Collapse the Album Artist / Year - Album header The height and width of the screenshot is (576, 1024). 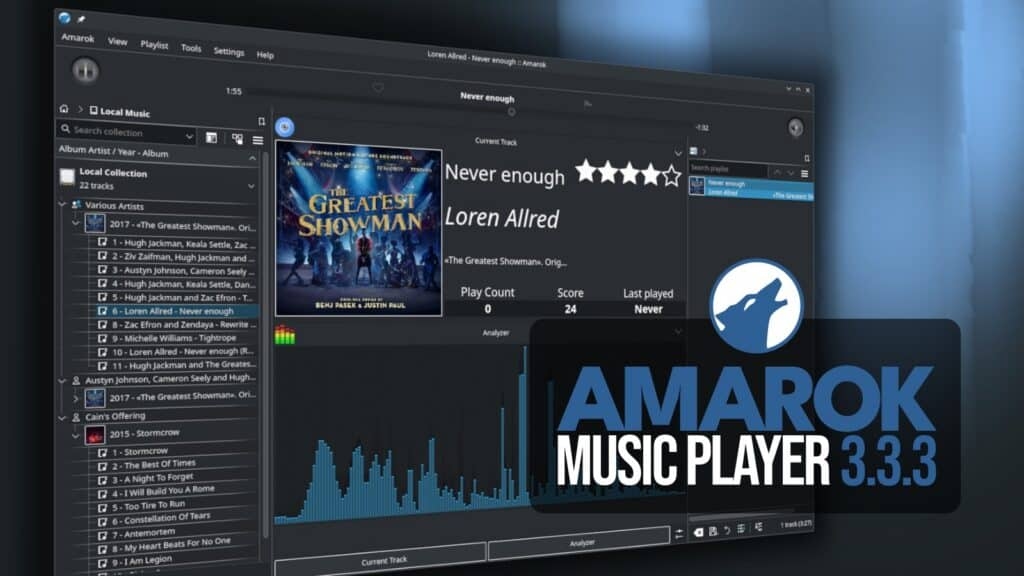click(252, 158)
